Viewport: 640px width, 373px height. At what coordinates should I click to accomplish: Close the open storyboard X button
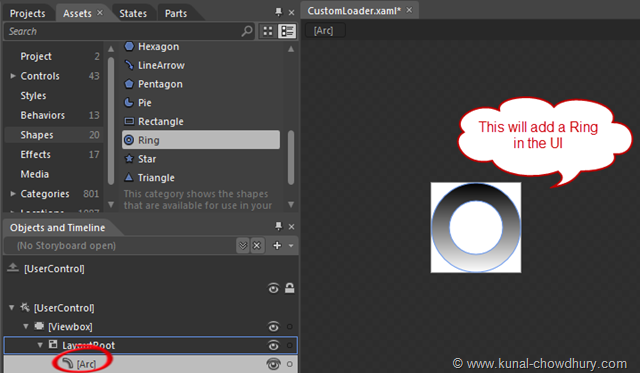pos(257,245)
